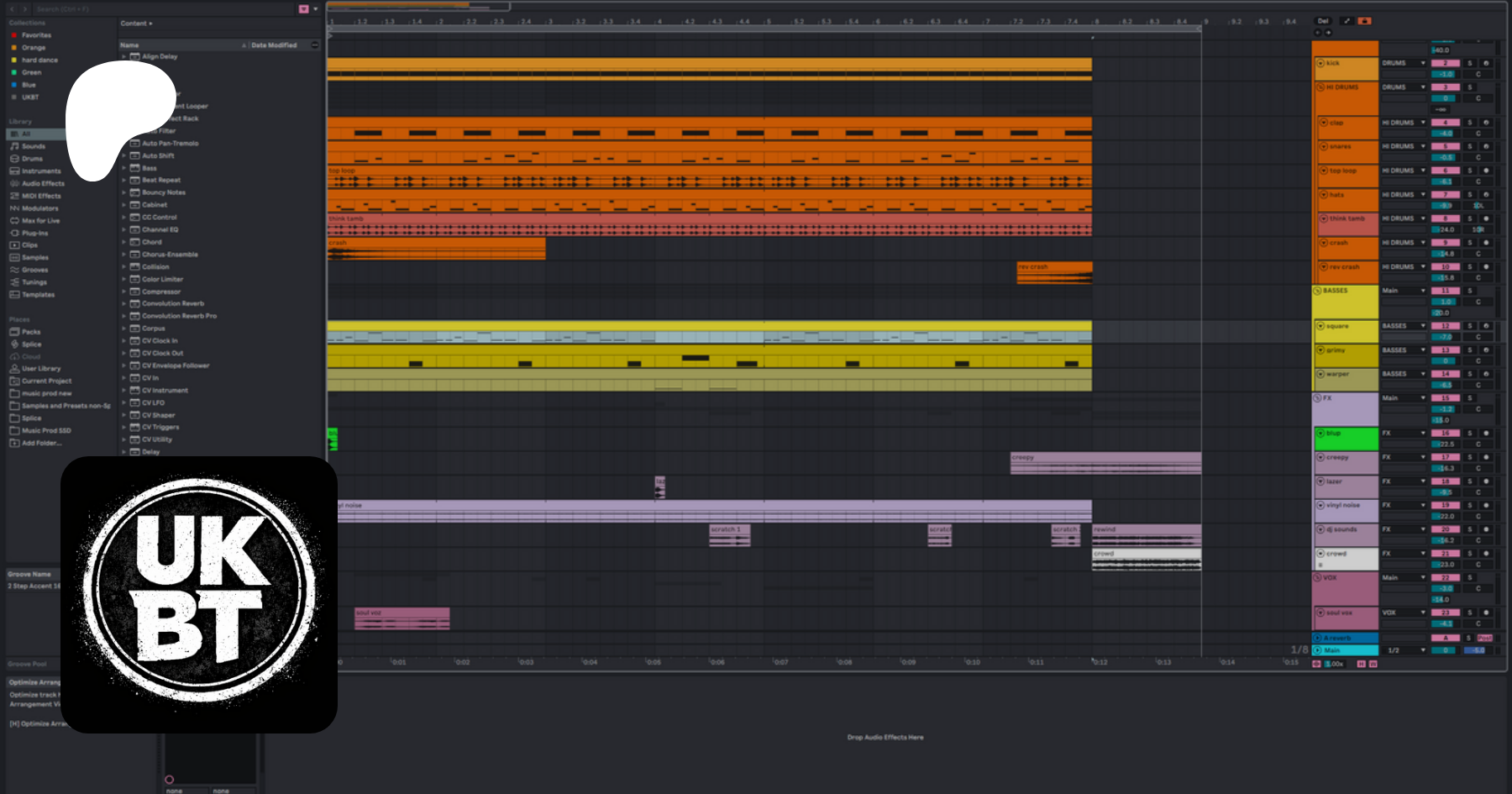The height and width of the screenshot is (794, 1512).
Task: Click the Del button above the mixer
Action: coord(1323,21)
